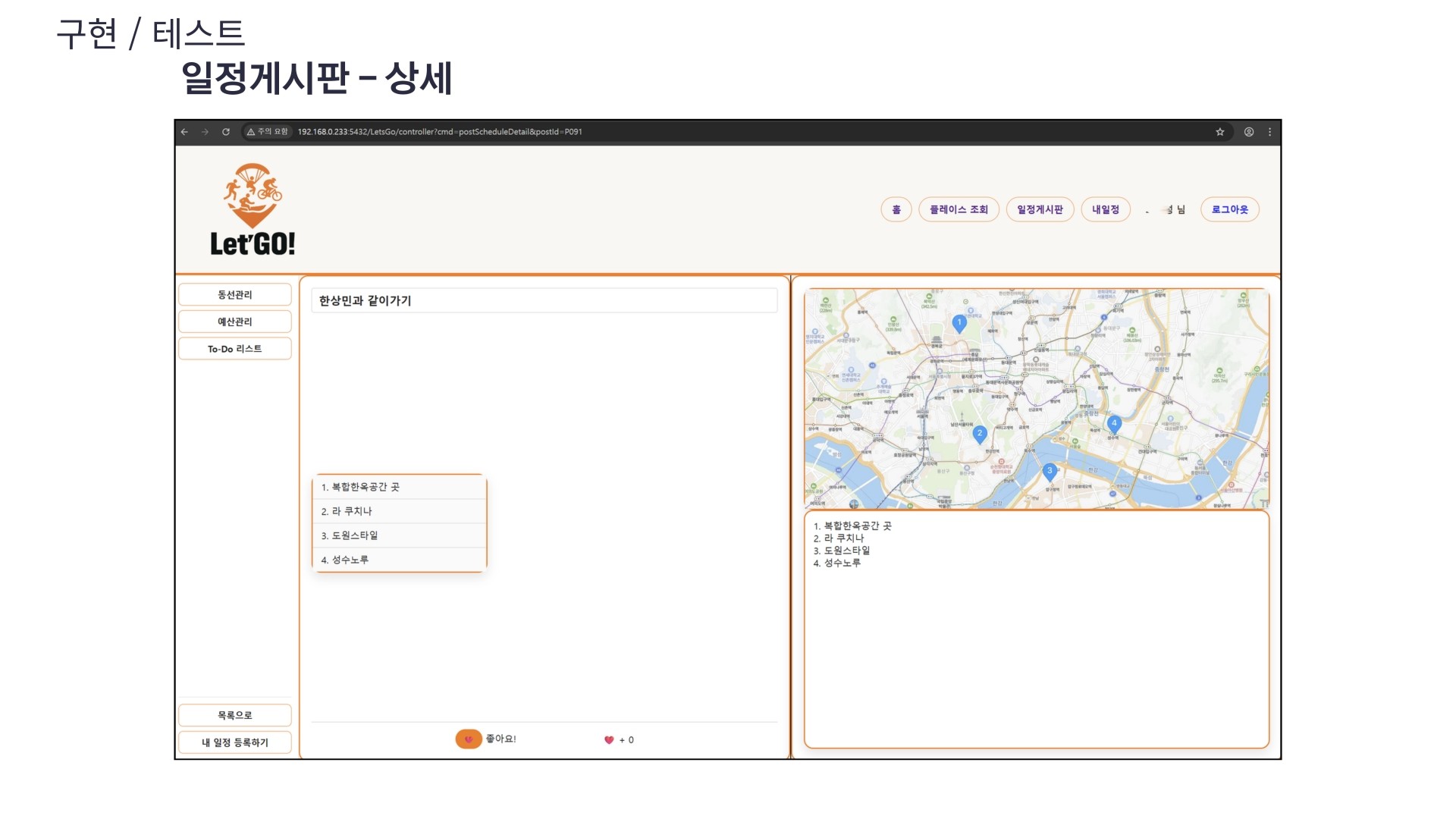
Task: Click the user name 님 label
Action: point(1166,210)
